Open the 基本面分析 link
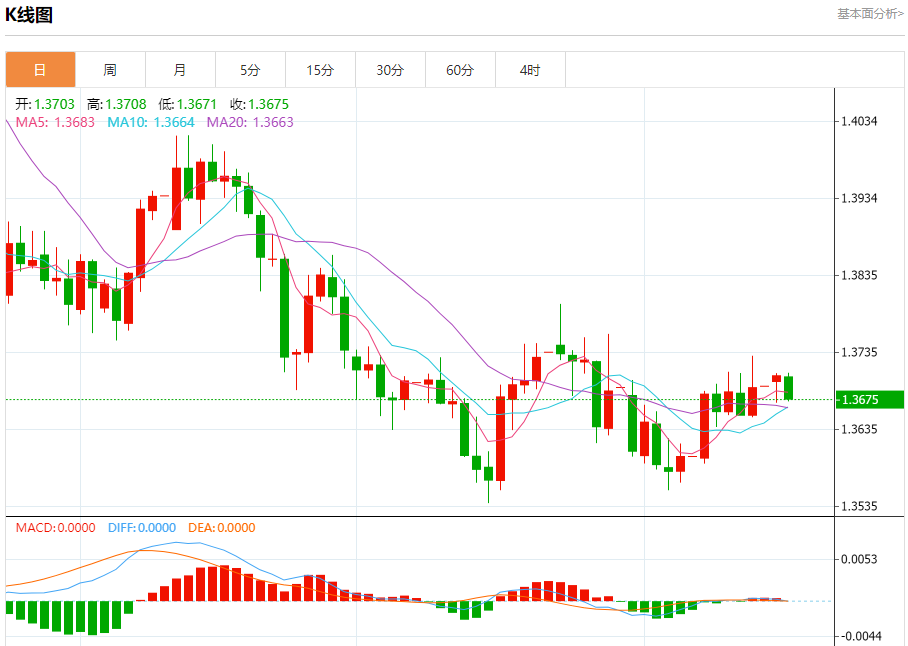This screenshot has height=646, width=908. coord(870,13)
